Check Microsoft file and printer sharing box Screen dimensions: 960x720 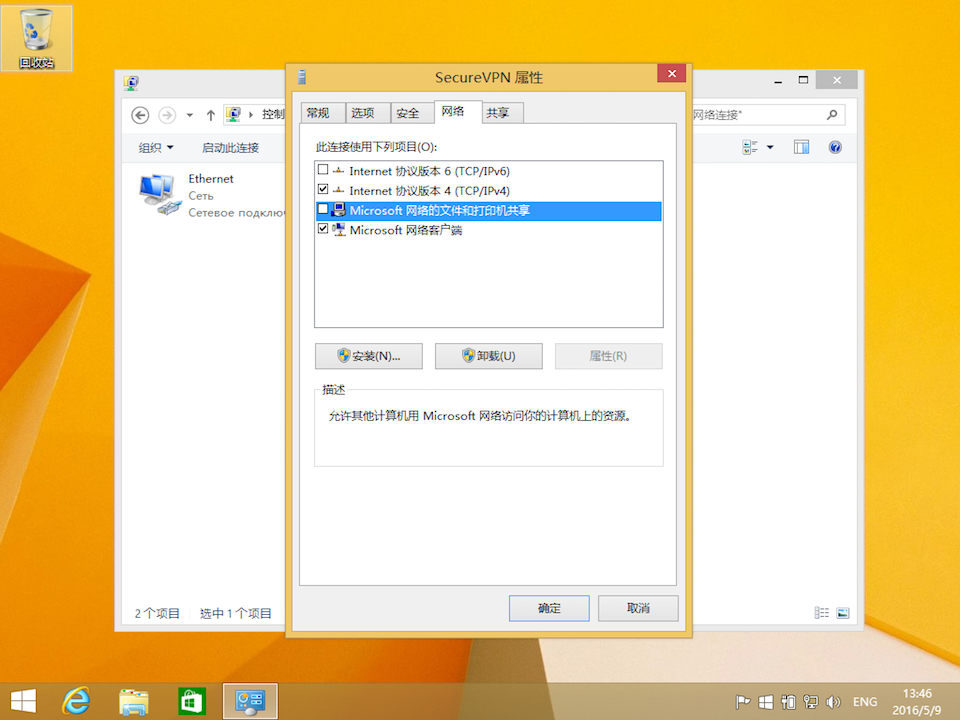pyautogui.click(x=323, y=209)
